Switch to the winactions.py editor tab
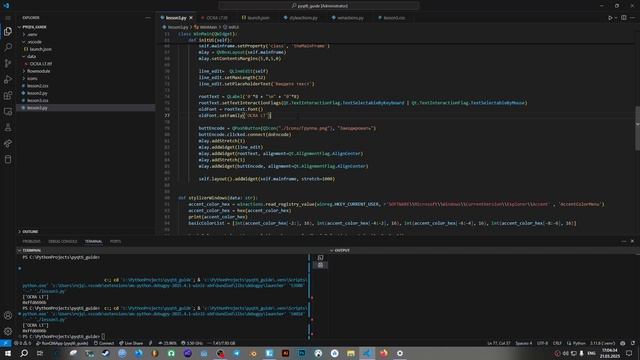The width and height of the screenshot is (640, 360). point(350,18)
